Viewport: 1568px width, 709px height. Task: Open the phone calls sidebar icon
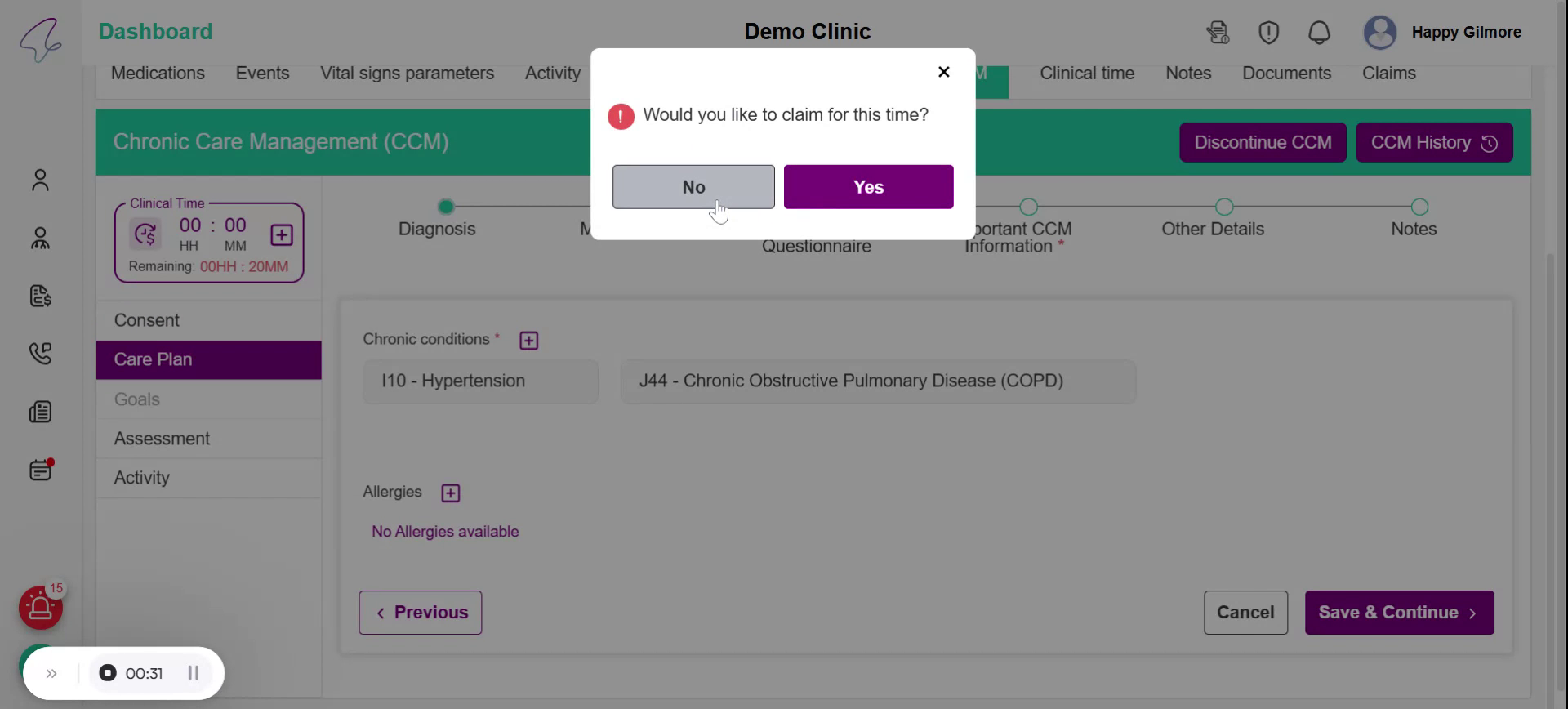[x=40, y=353]
